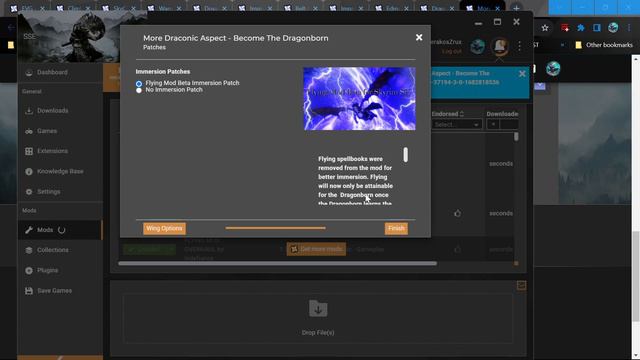Viewport: 640px width, 360px height.
Task: Click the Drop File(s) download folder icon
Action: (318, 309)
